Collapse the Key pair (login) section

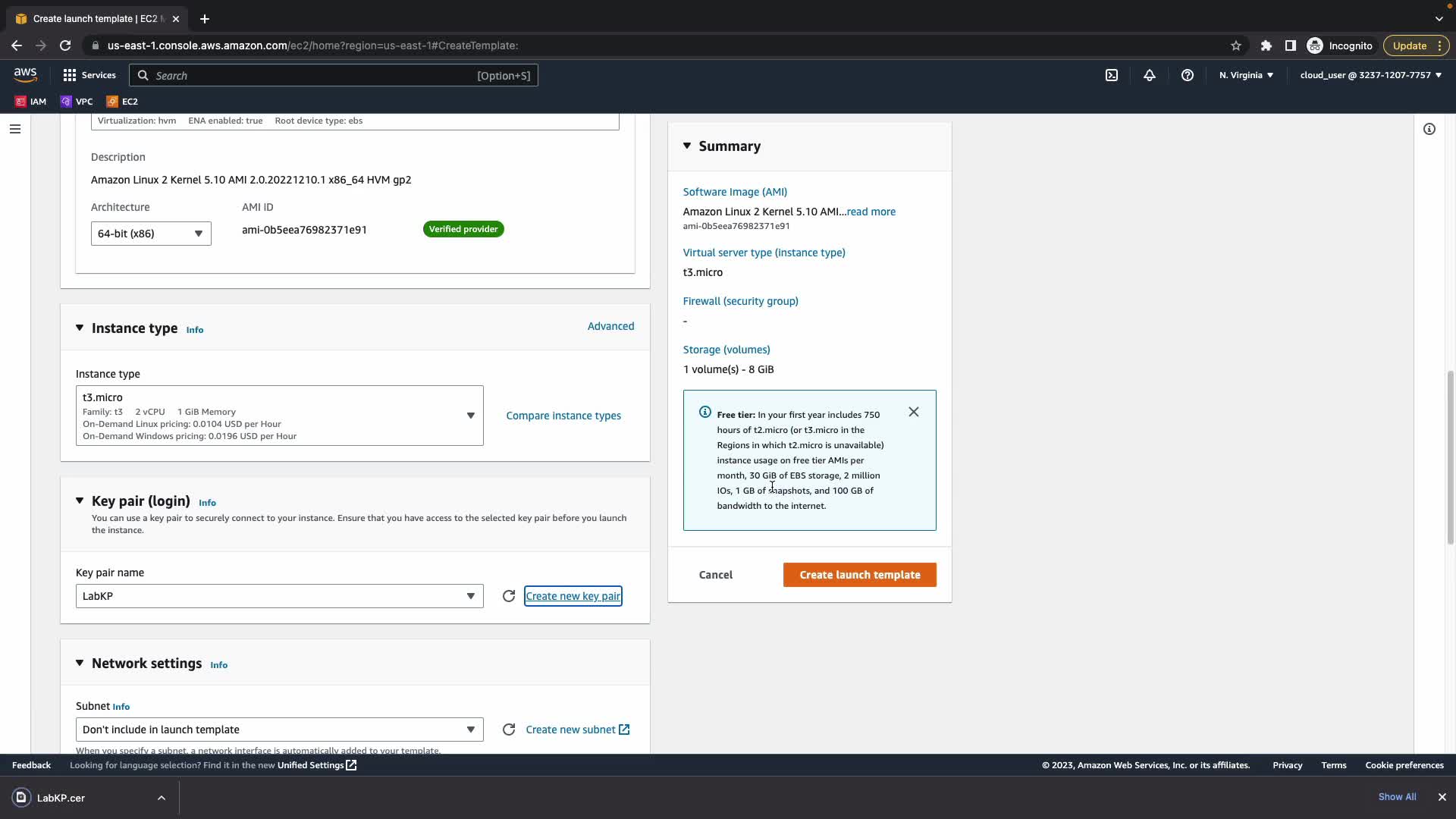pyautogui.click(x=80, y=500)
